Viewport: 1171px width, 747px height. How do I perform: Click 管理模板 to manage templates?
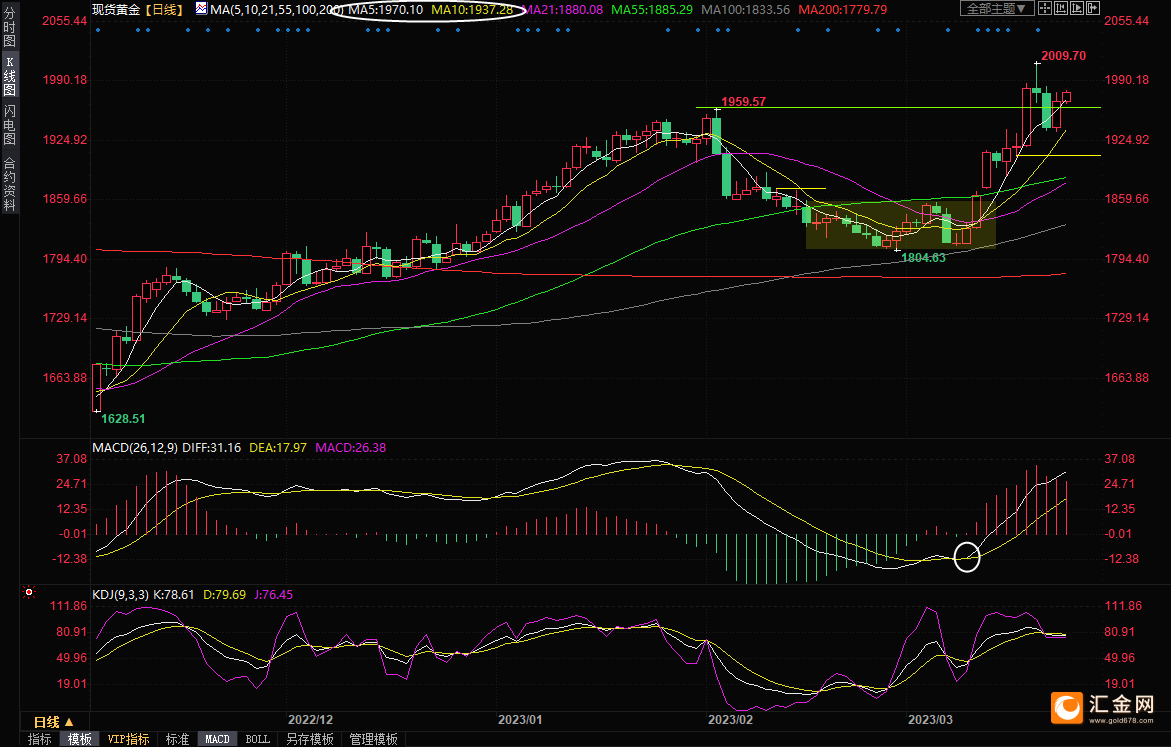tap(373, 739)
